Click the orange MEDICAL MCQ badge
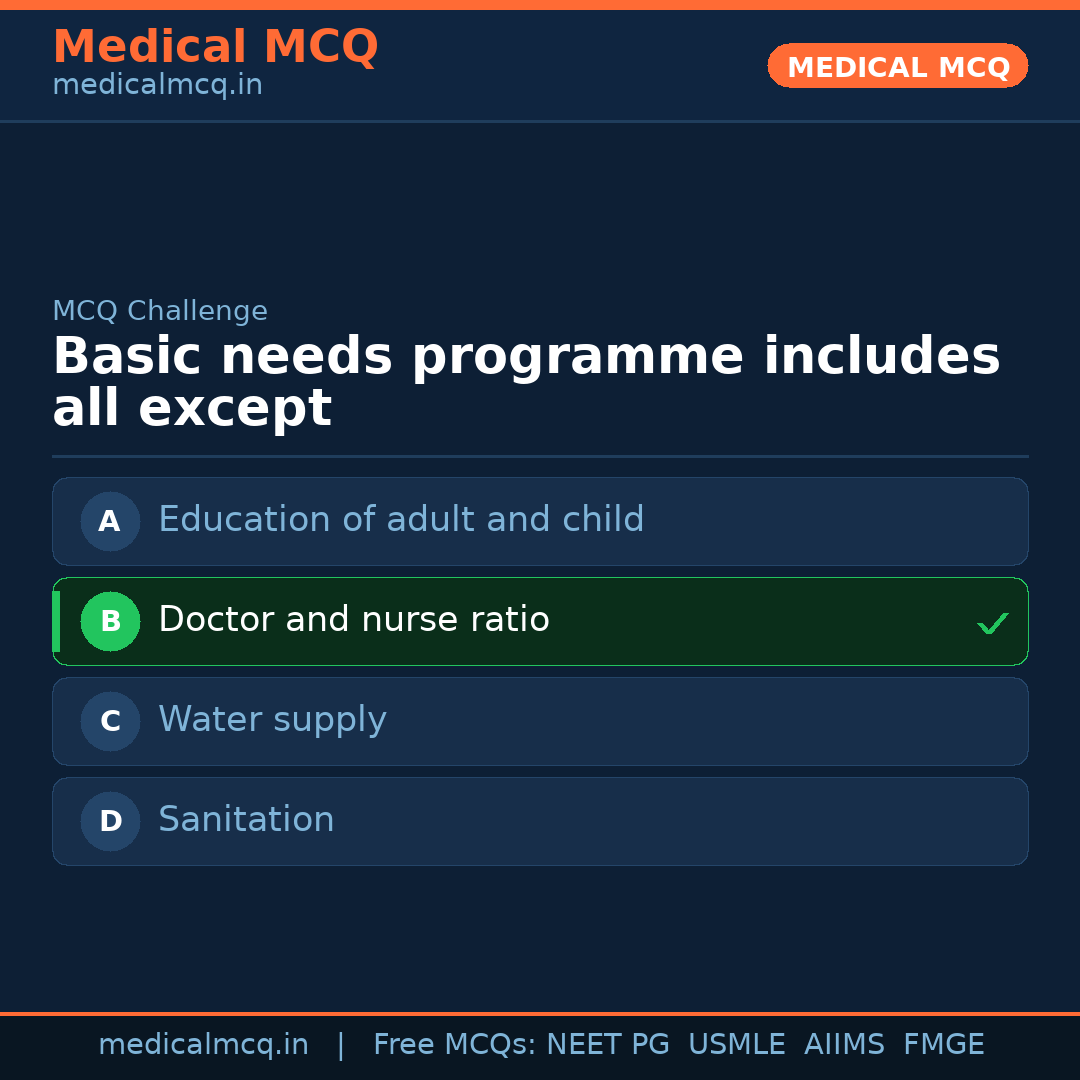 point(897,66)
